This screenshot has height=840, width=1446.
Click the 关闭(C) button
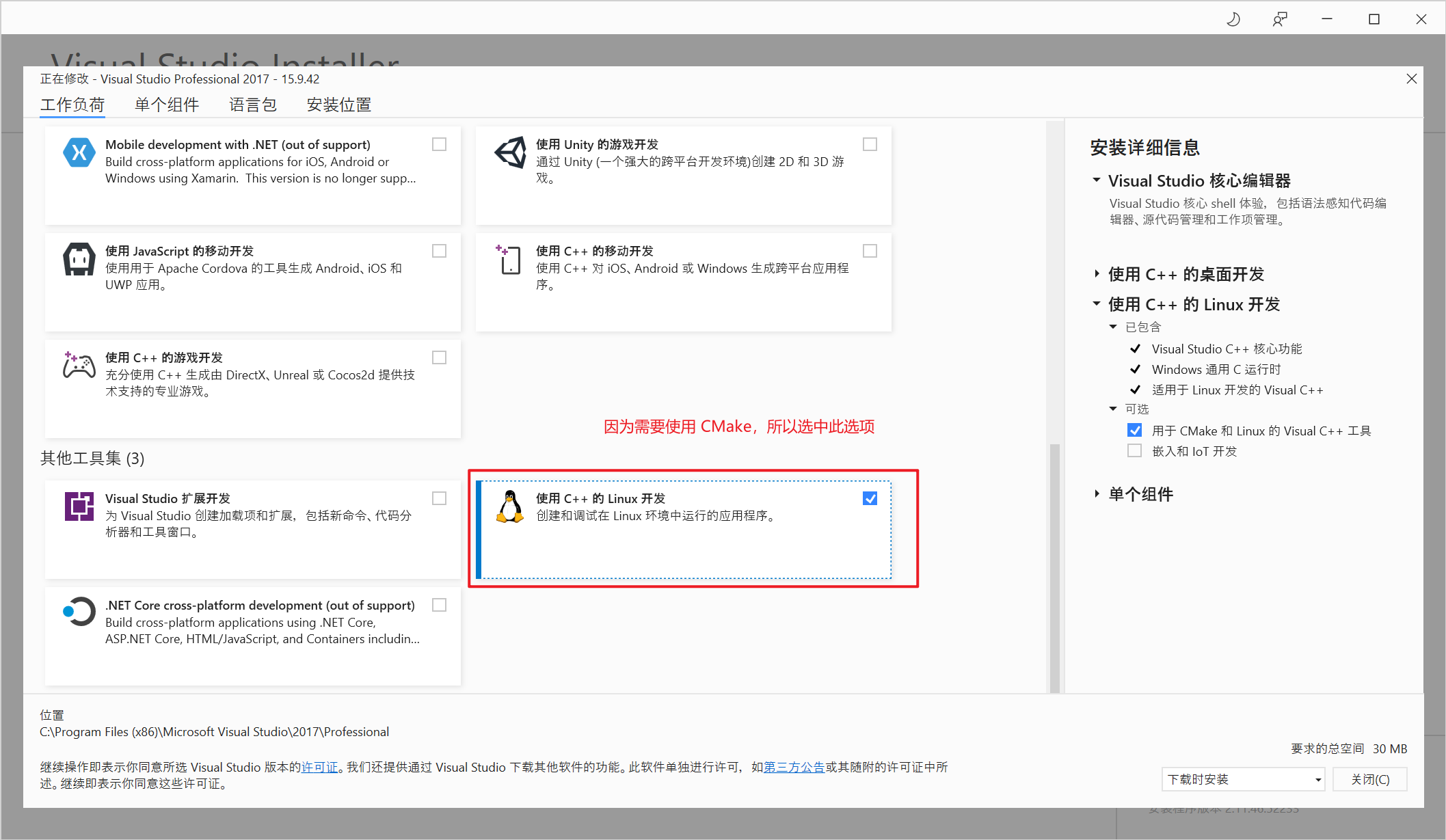(1370, 779)
